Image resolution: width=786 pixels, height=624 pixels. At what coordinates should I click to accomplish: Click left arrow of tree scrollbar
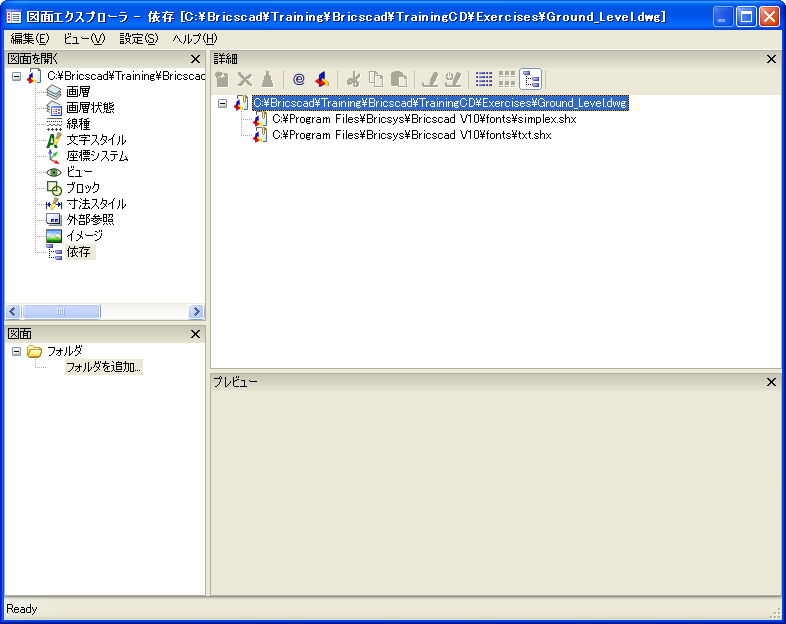point(13,312)
